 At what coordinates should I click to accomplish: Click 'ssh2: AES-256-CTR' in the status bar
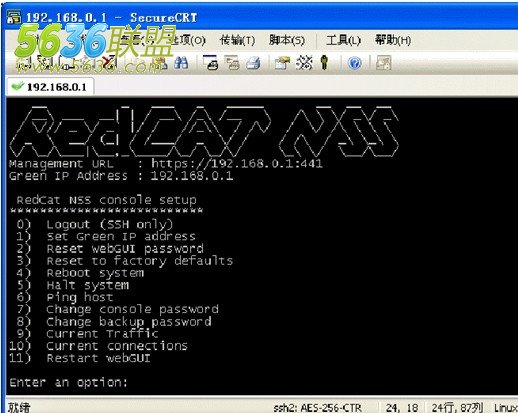click(317, 408)
